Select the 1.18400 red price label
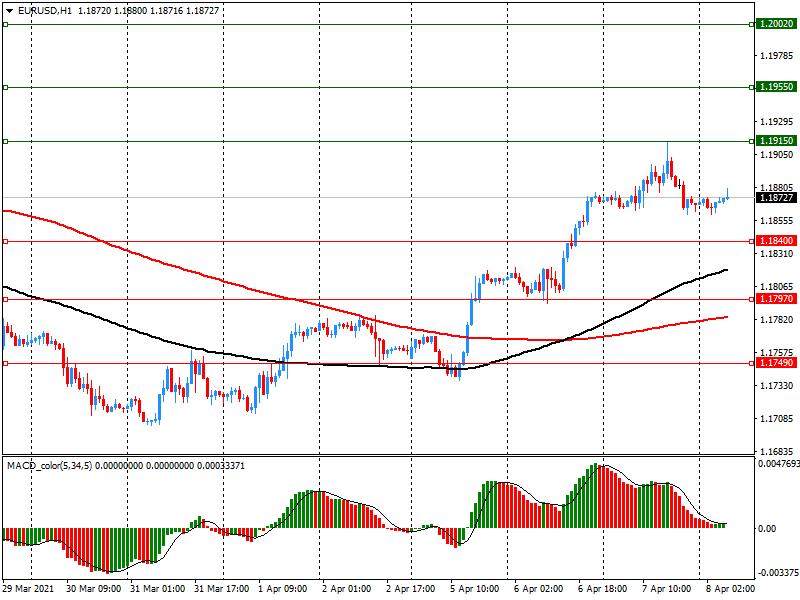This screenshot has width=800, height=600. pos(776,241)
